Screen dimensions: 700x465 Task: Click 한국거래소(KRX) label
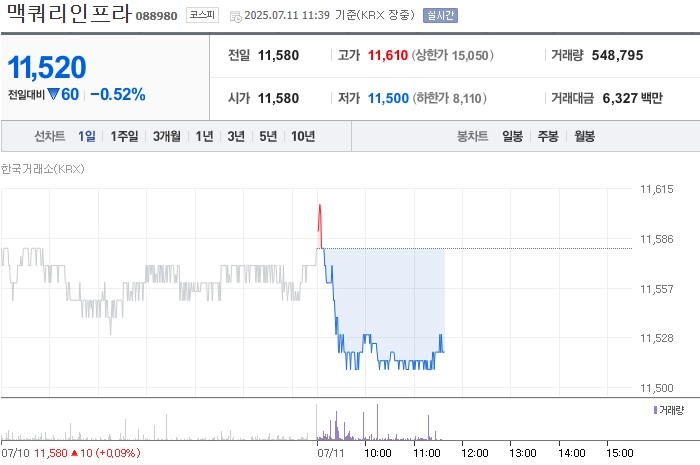(42, 169)
